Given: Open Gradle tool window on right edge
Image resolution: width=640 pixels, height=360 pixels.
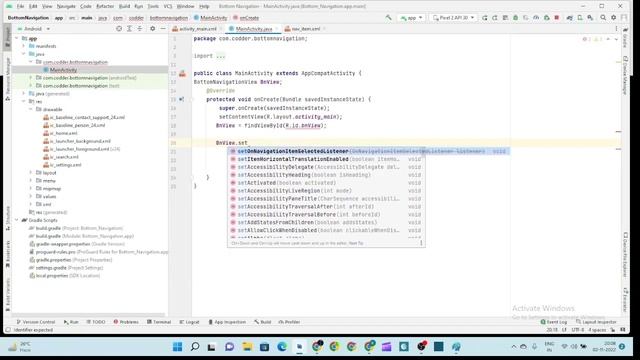Looking at the screenshot, I should (x=625, y=37).
